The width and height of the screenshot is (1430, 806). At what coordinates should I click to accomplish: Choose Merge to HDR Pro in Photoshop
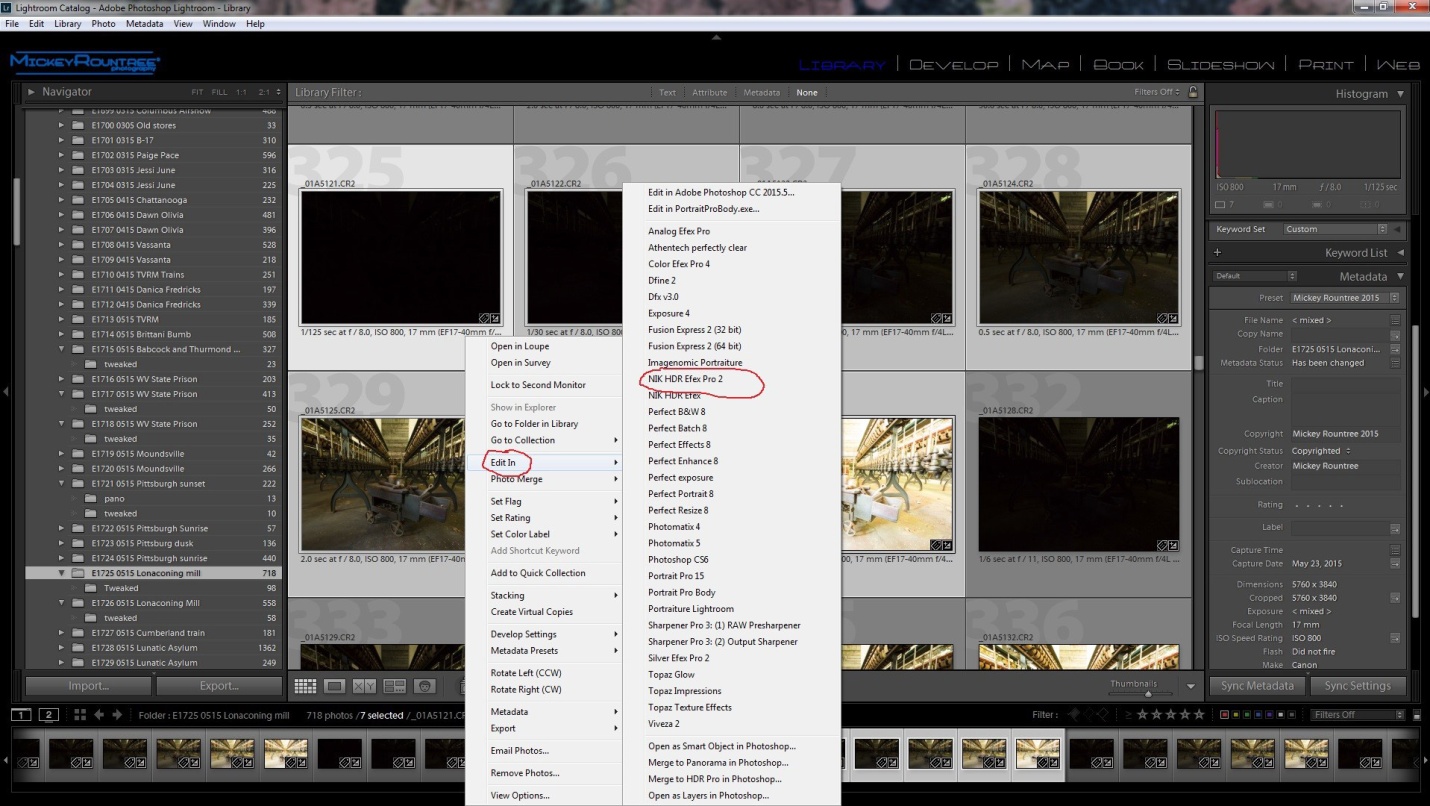(715, 779)
